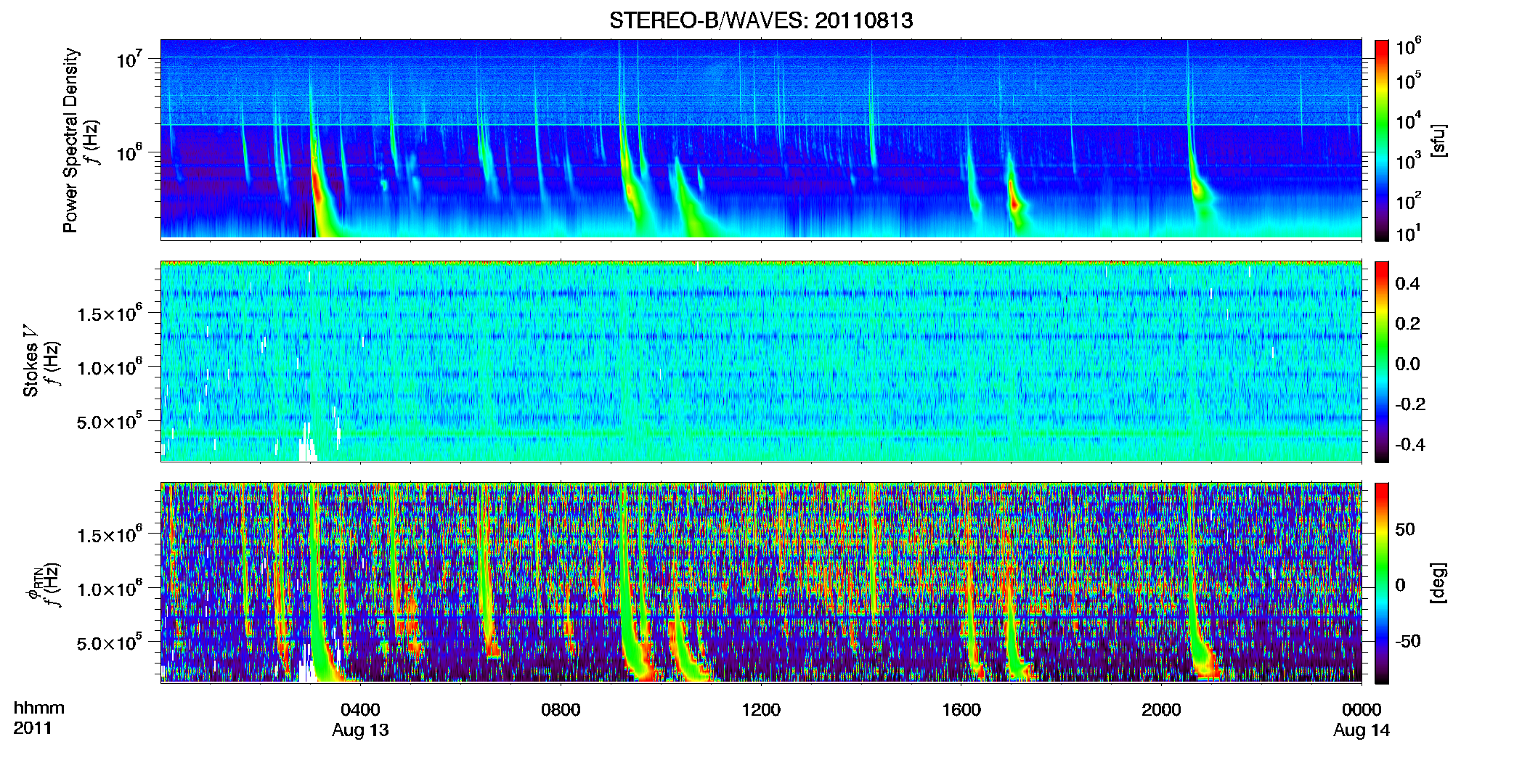Select 1.0×10^6 tick on φ RTN panel
The width and height of the screenshot is (1522, 784).
(x=110, y=589)
